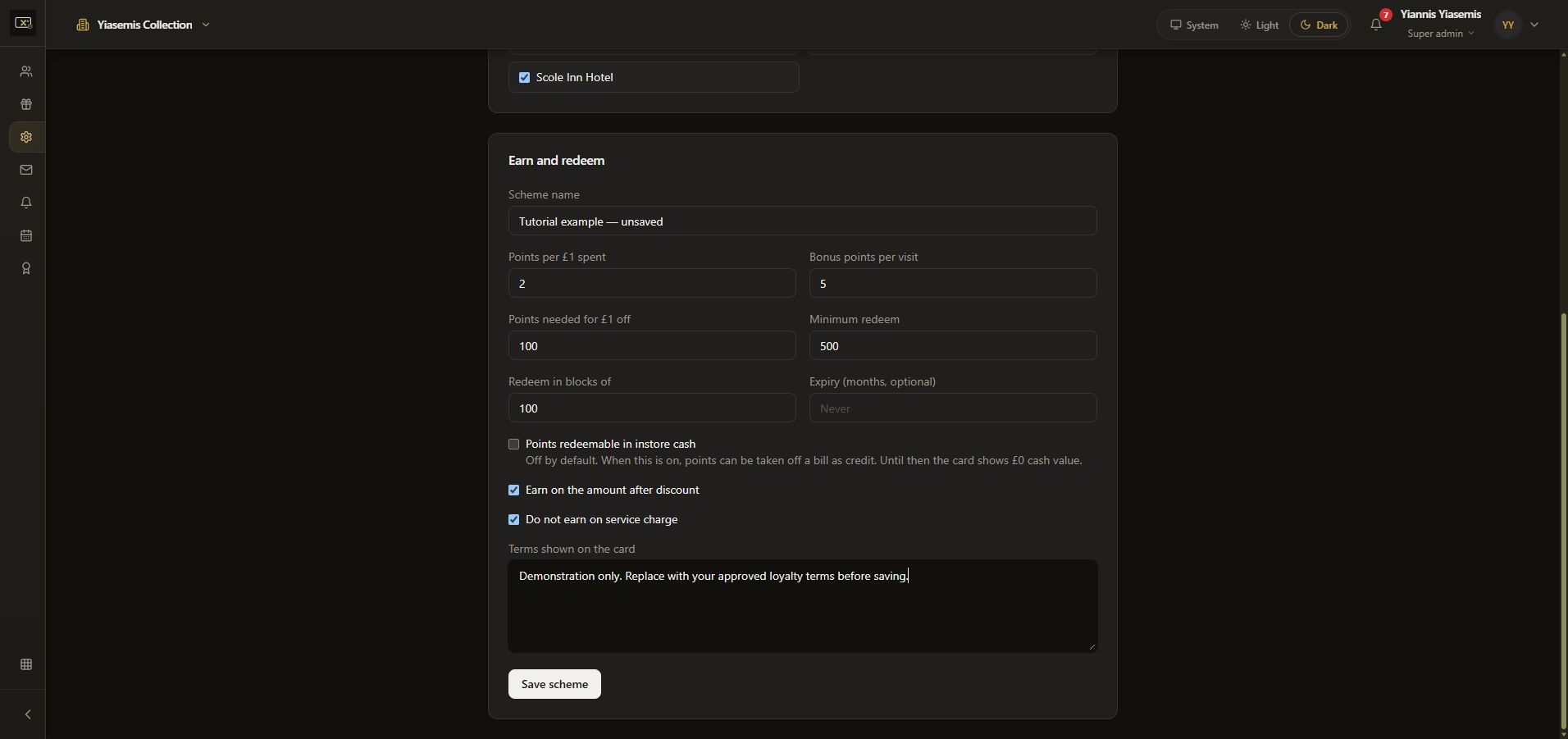Open the envelope mail sidebar icon
Viewport: 1568px width, 739px height.
26,171
